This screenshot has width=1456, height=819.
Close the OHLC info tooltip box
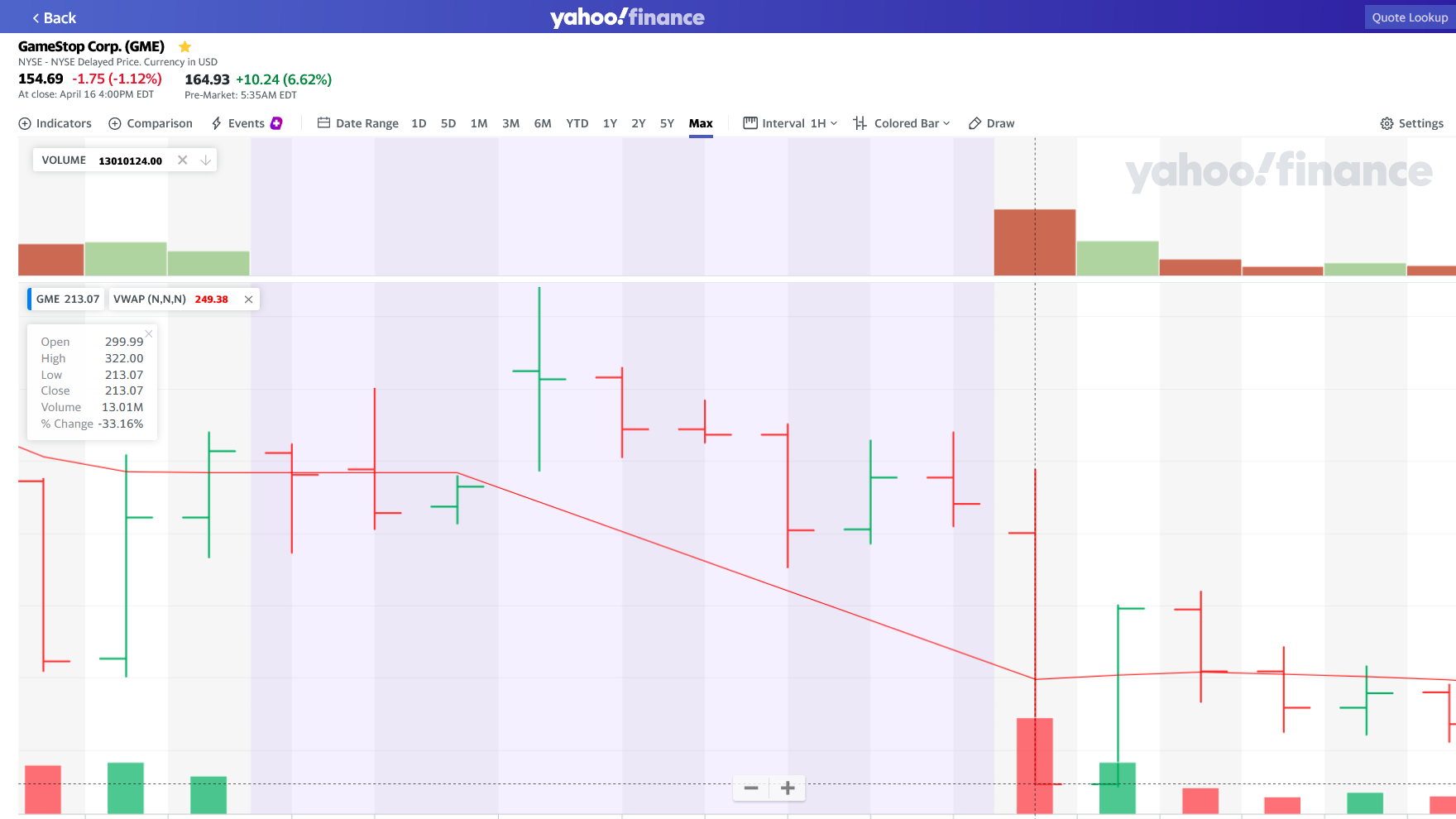pos(149,333)
